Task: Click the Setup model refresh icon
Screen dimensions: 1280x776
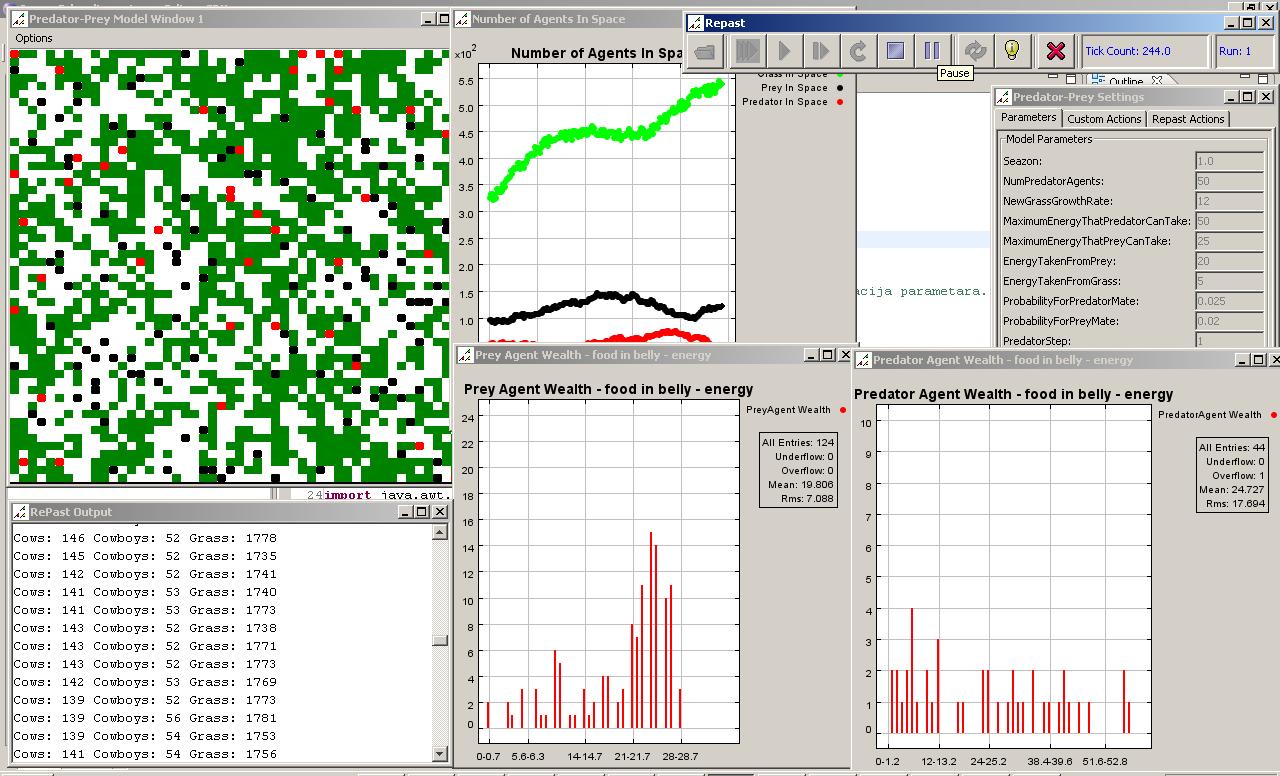Action: coord(975,51)
